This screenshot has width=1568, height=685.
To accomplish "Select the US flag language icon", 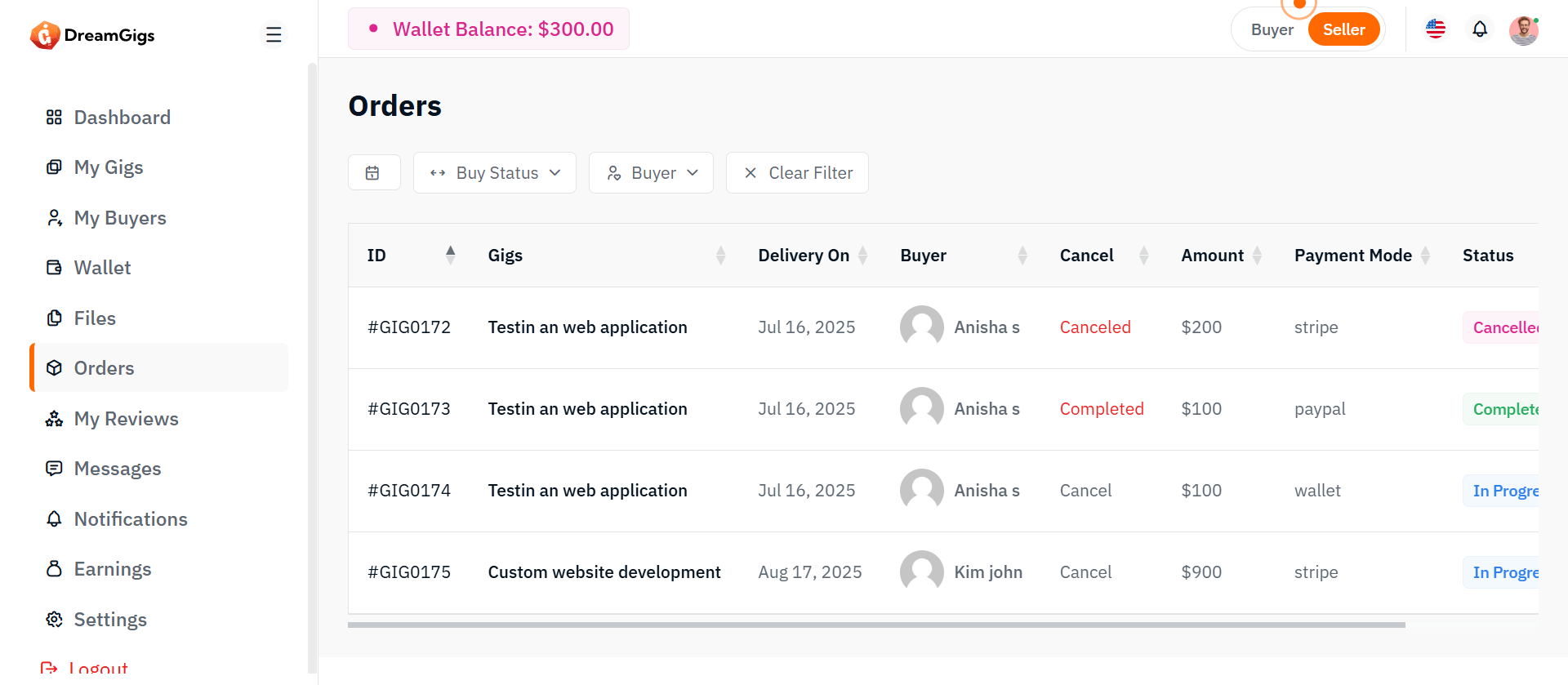I will click(1435, 29).
